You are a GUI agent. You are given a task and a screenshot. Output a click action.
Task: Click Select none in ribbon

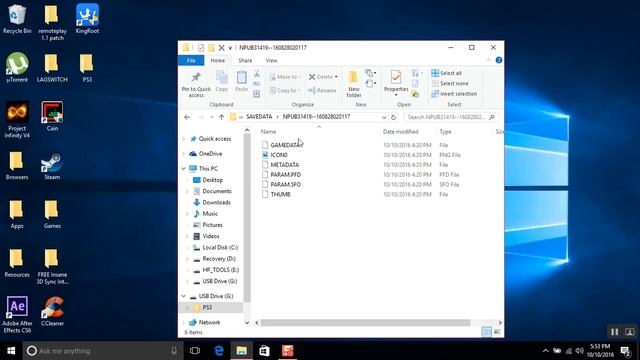click(450, 83)
